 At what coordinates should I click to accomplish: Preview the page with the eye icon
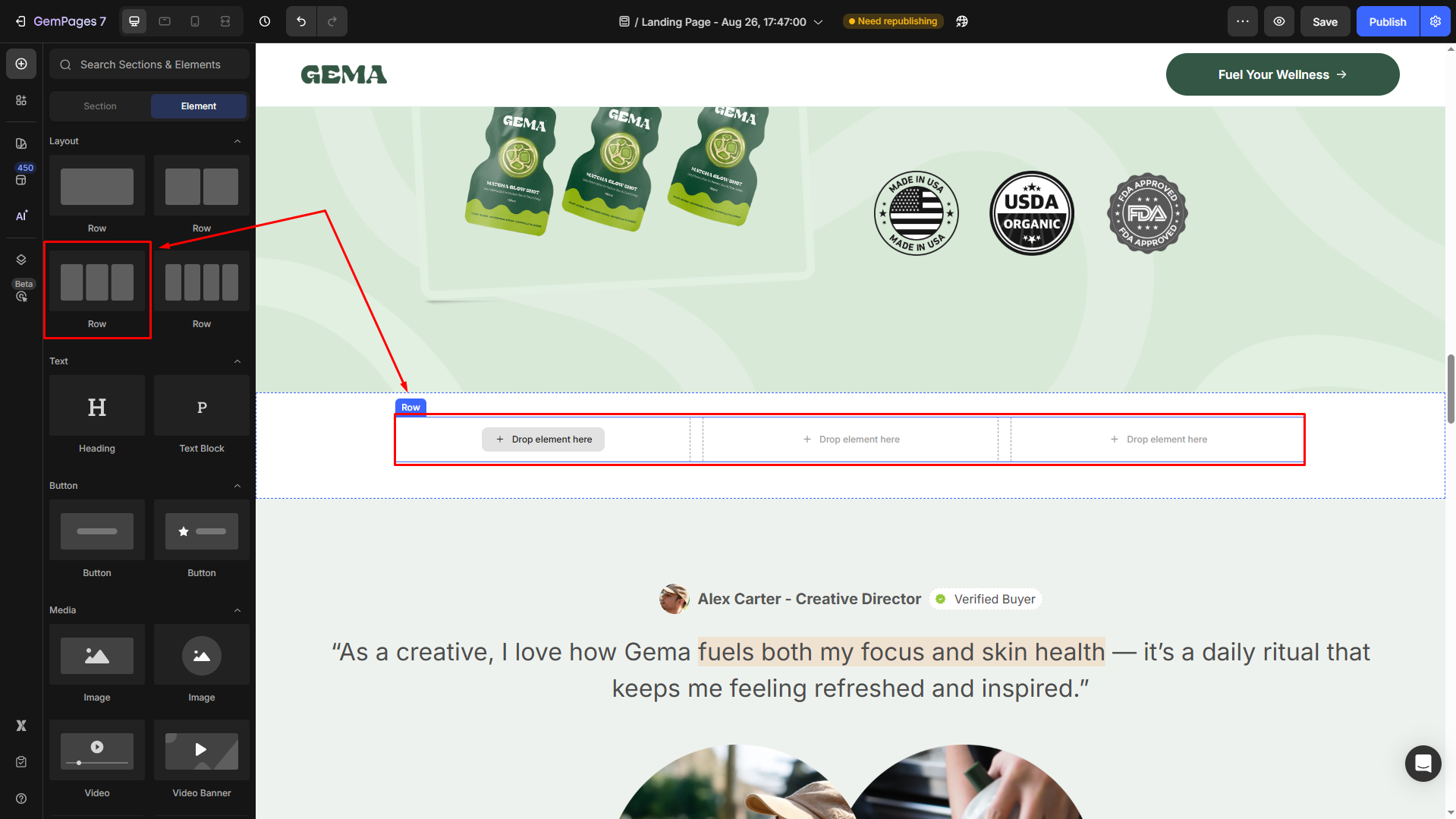[x=1279, y=21]
